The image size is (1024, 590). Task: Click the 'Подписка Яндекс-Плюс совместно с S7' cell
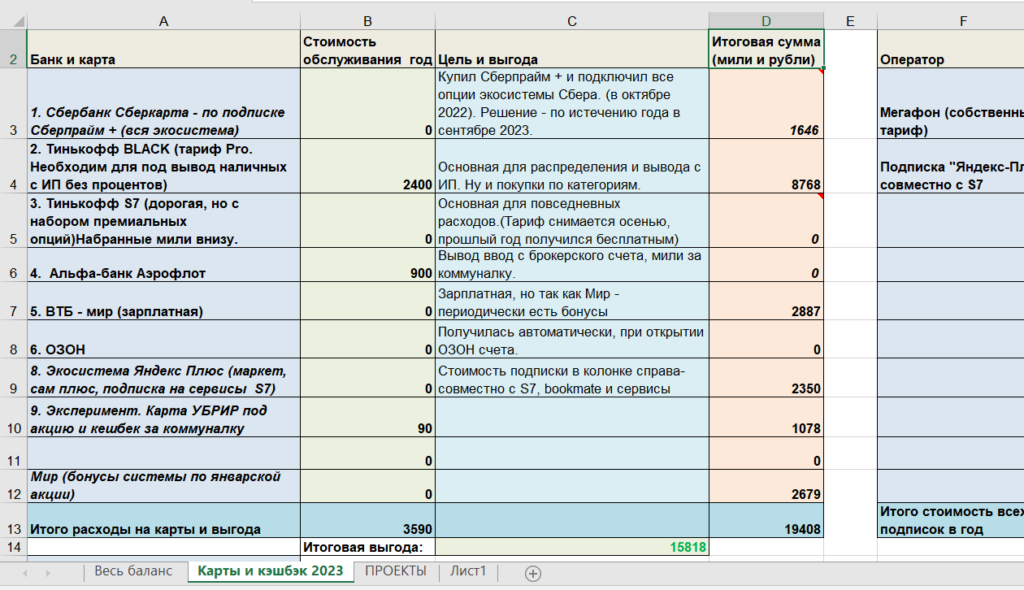click(951, 166)
